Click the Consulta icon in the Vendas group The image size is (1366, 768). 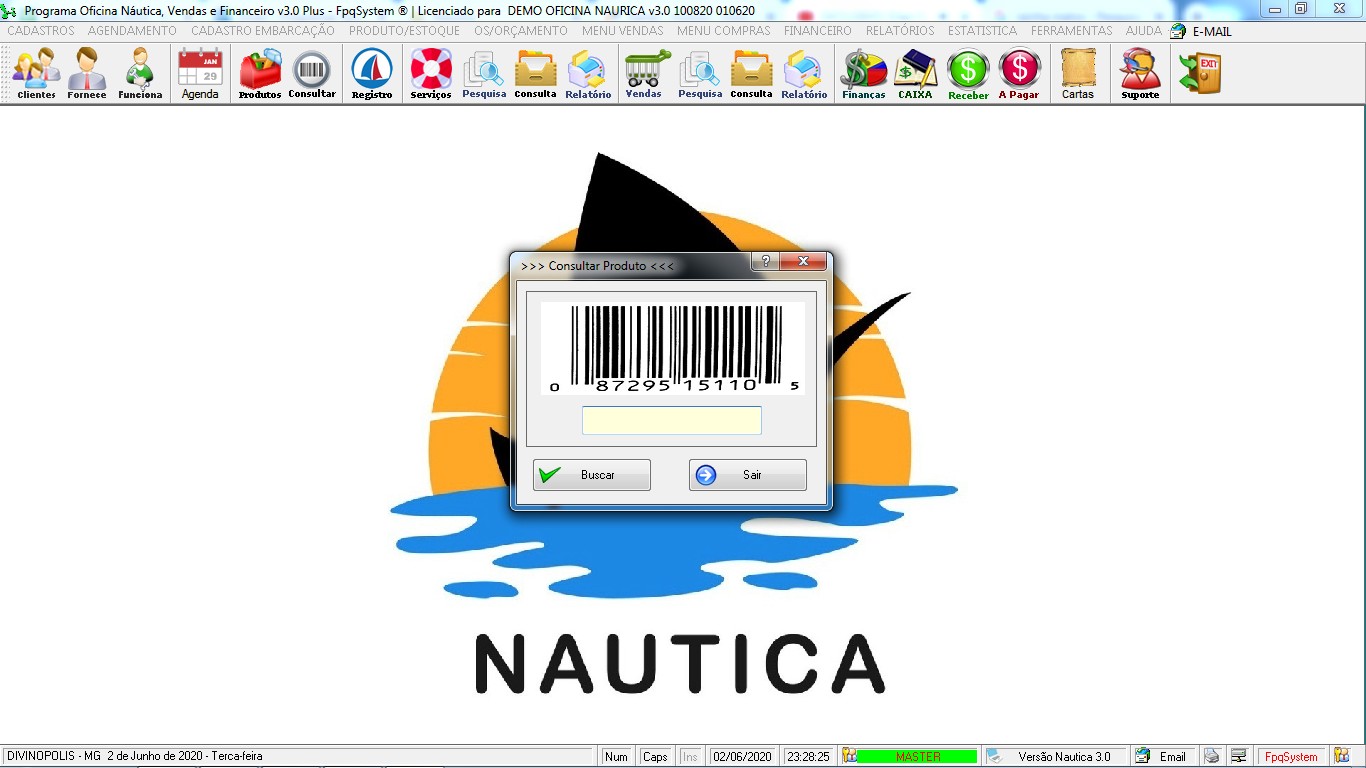pos(751,74)
